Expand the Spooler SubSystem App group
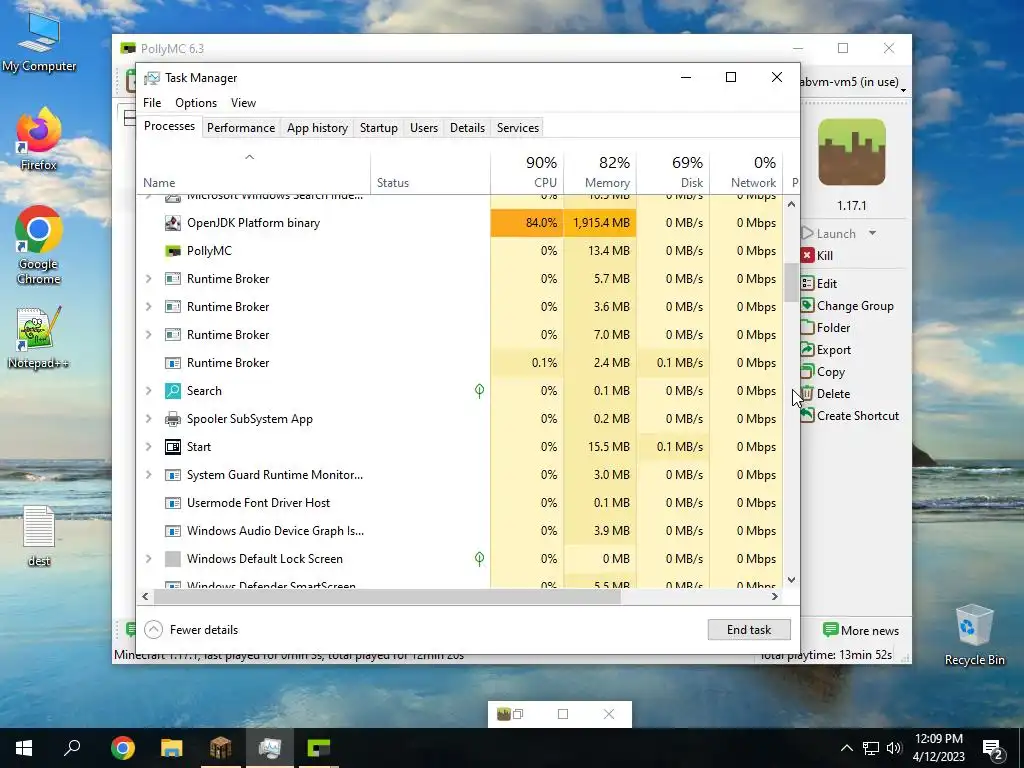The width and height of the screenshot is (1024, 768). [x=148, y=419]
